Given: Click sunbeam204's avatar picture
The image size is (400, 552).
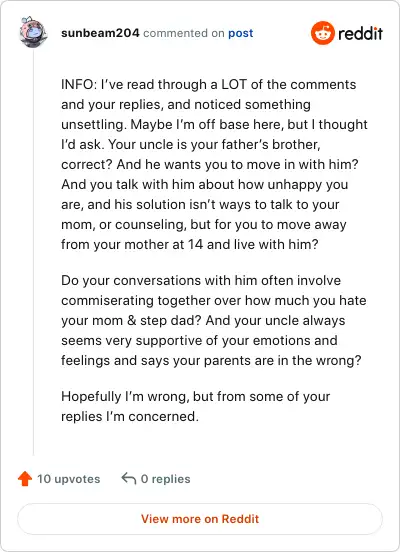Looking at the screenshot, I should (x=33, y=32).
